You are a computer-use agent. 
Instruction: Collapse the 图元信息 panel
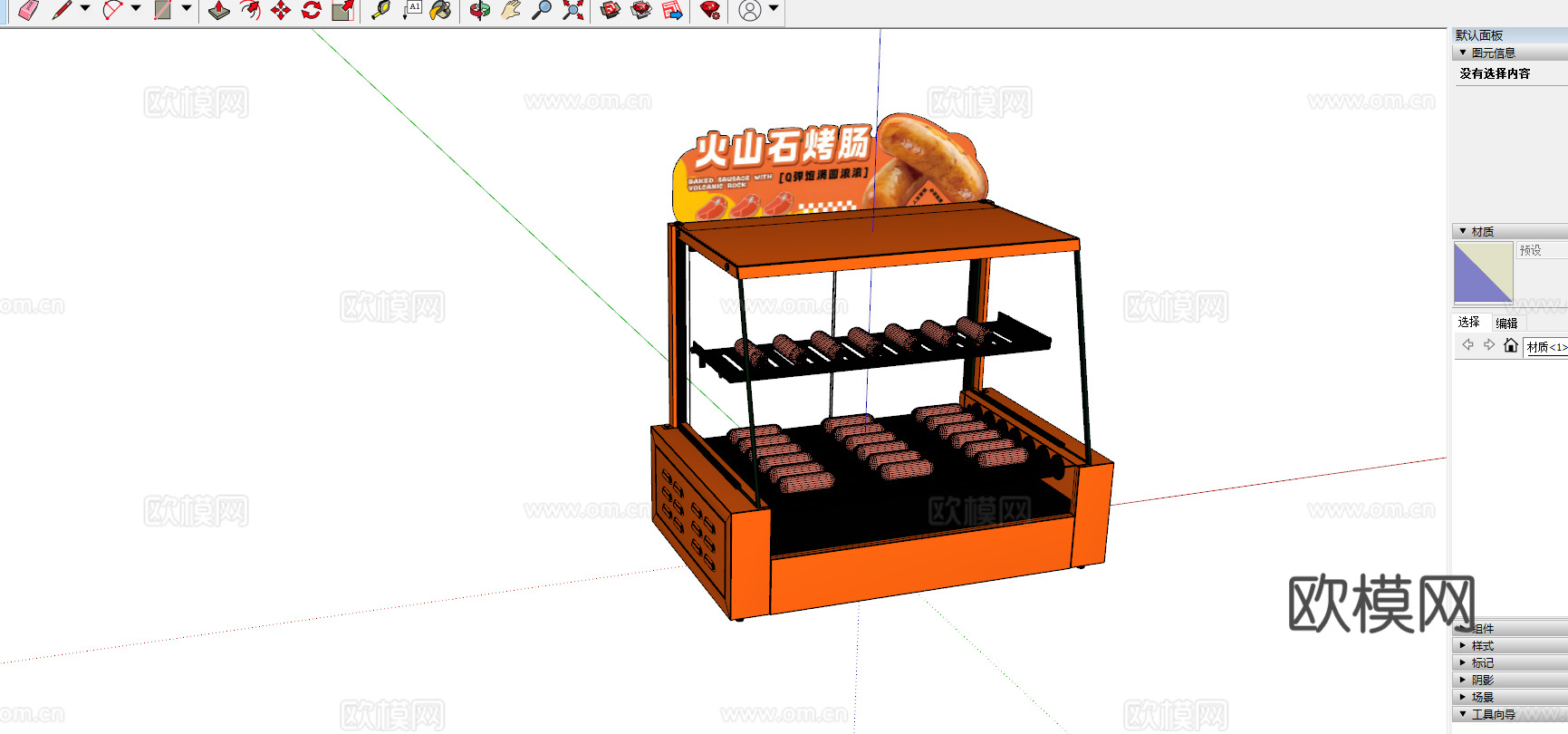pyautogui.click(x=1510, y=53)
